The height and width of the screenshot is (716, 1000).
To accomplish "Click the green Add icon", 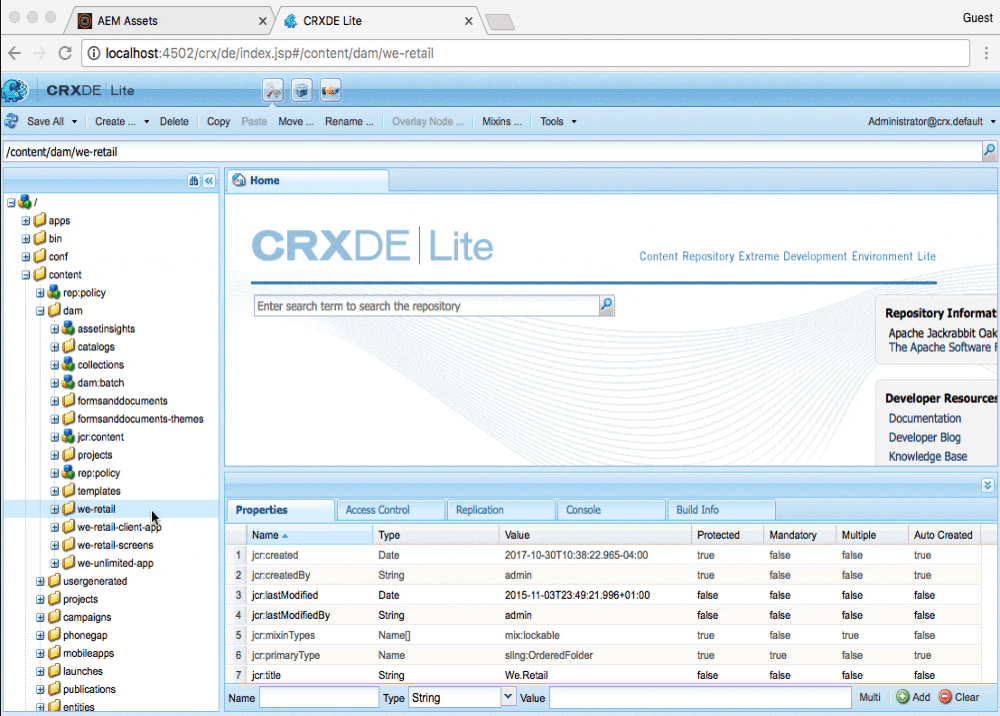I will coord(902,697).
